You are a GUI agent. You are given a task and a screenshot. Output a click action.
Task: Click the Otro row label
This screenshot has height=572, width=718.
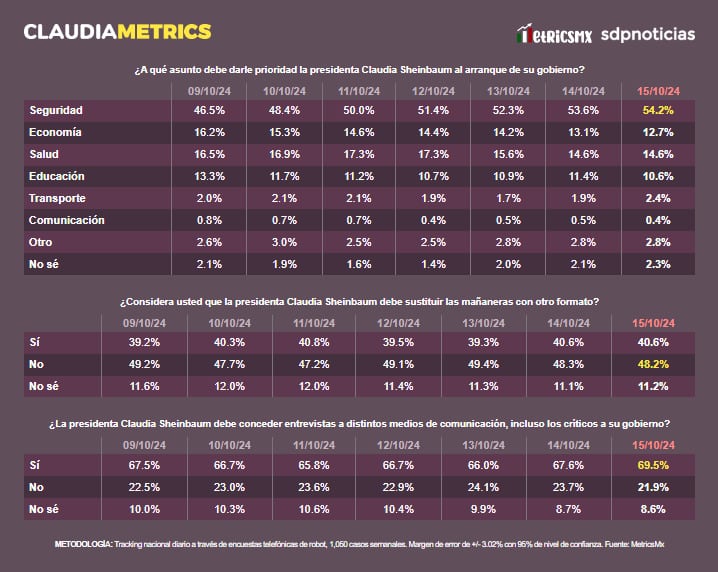[x=41, y=242]
